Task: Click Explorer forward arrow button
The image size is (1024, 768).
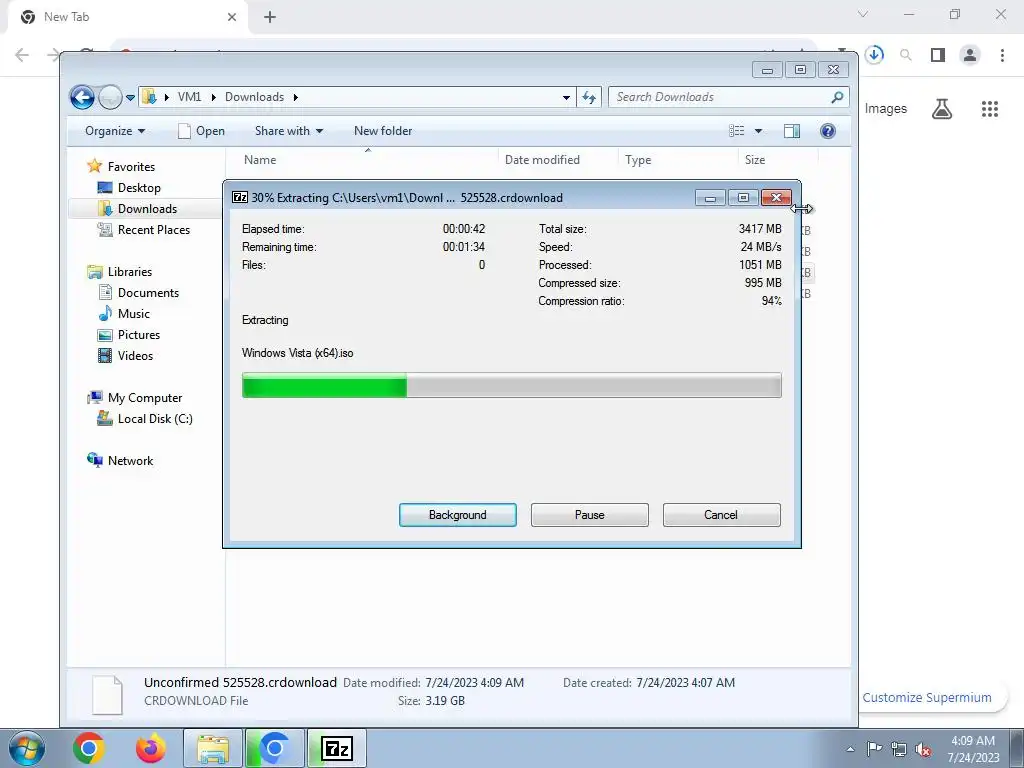Action: click(x=110, y=97)
